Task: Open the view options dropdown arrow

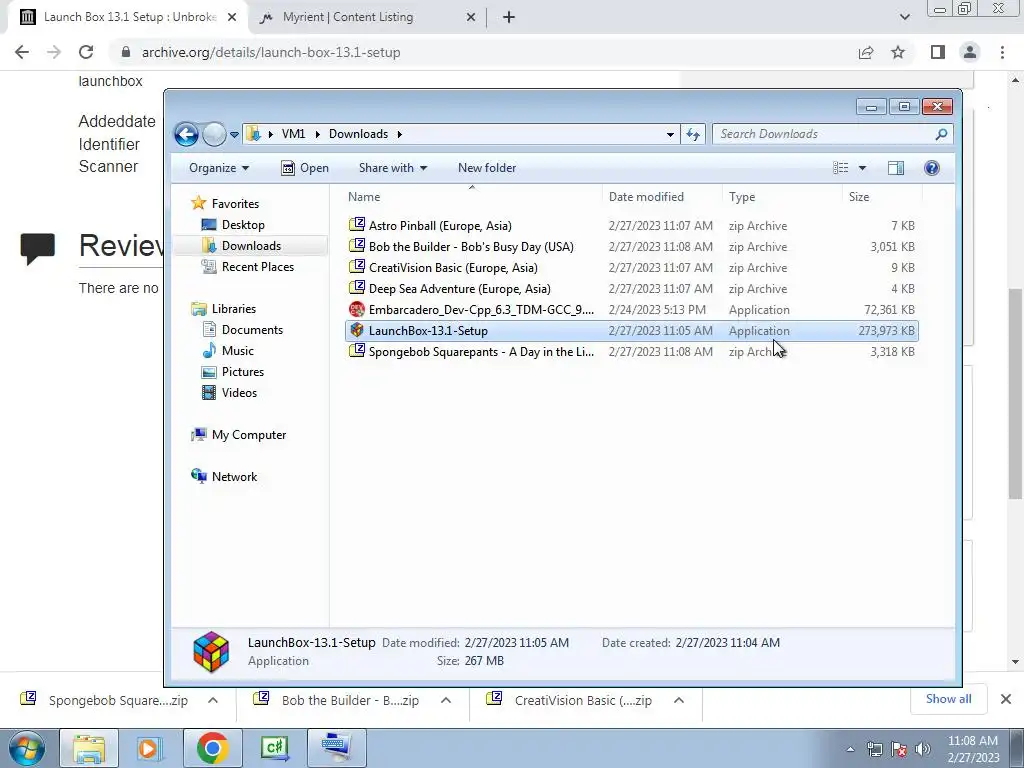Action: coord(862,168)
